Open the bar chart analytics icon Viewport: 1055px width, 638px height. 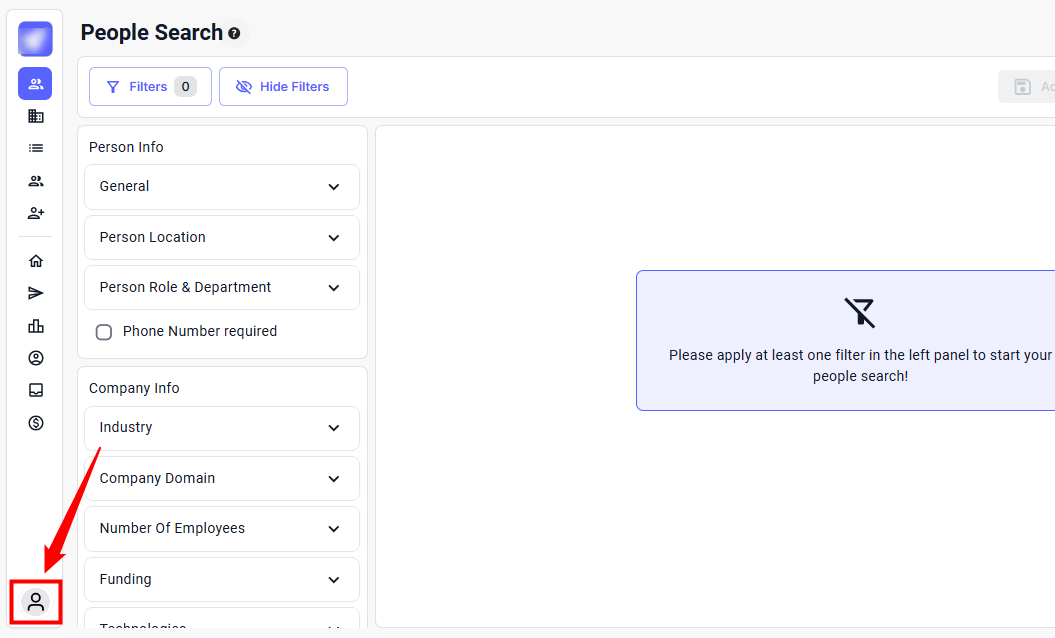36,326
